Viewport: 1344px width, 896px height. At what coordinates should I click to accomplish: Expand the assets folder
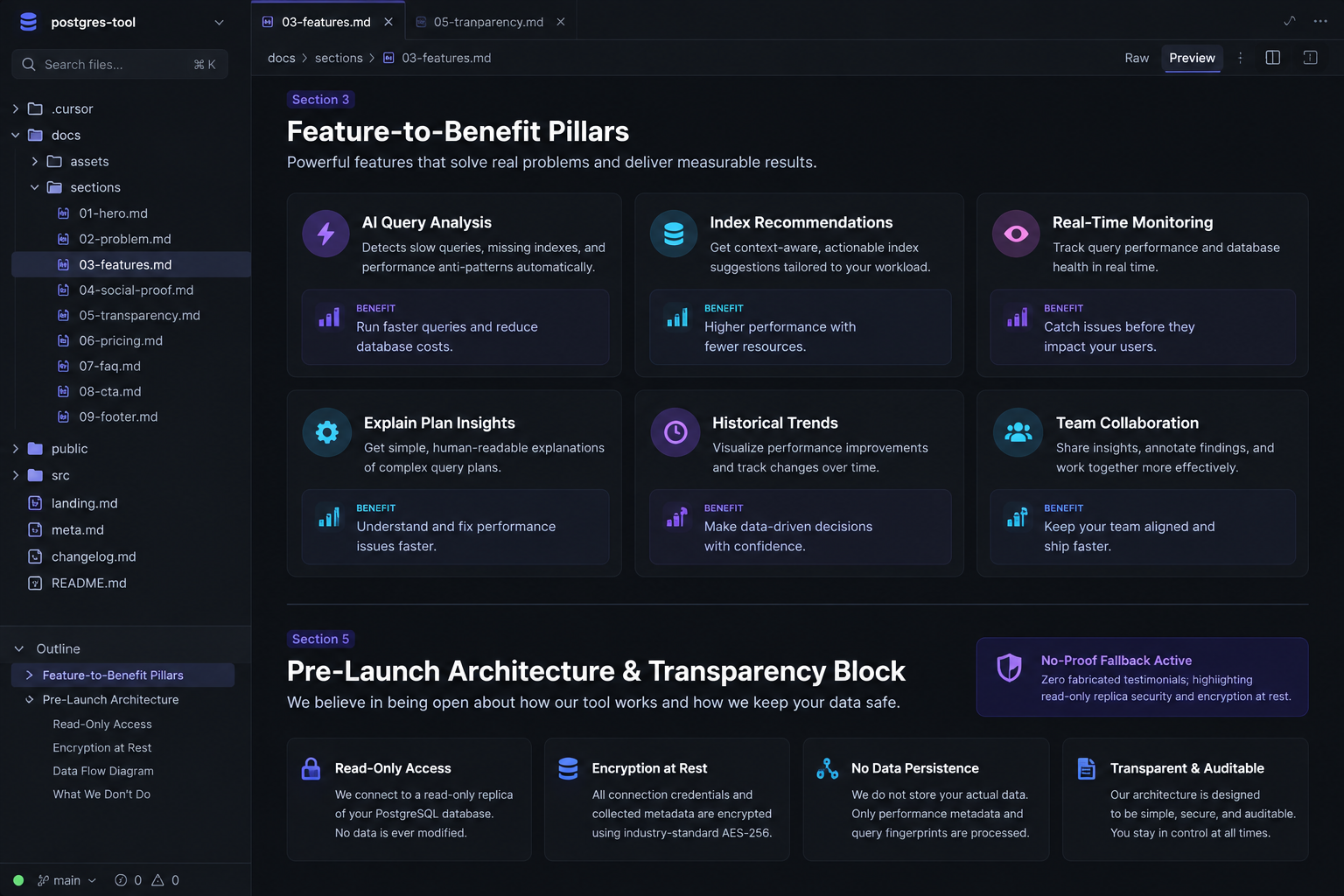coord(35,161)
